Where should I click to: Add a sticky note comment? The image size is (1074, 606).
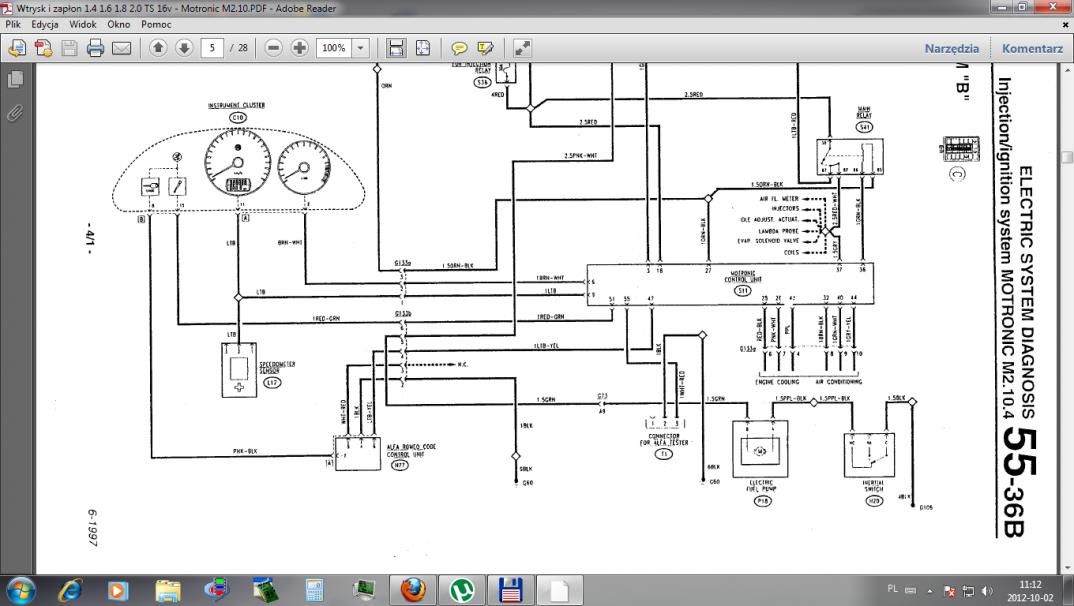[459, 48]
